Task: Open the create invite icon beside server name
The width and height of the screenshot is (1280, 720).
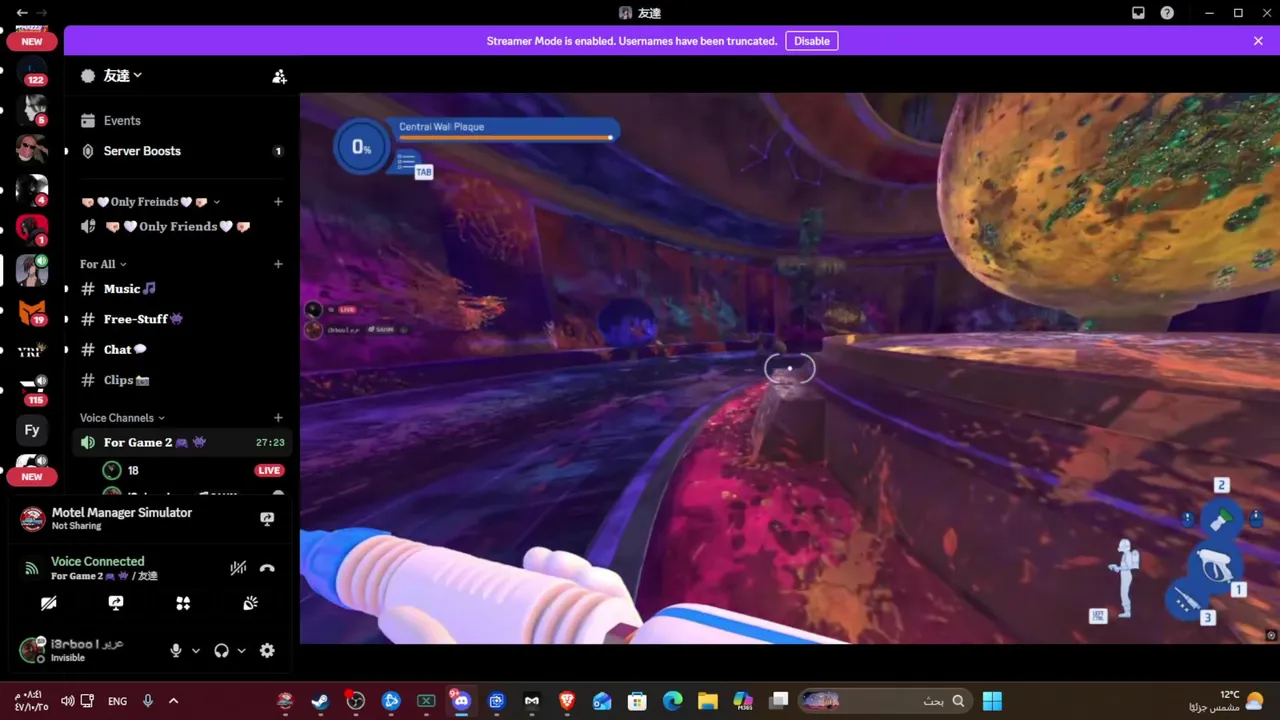Action: 279,76
